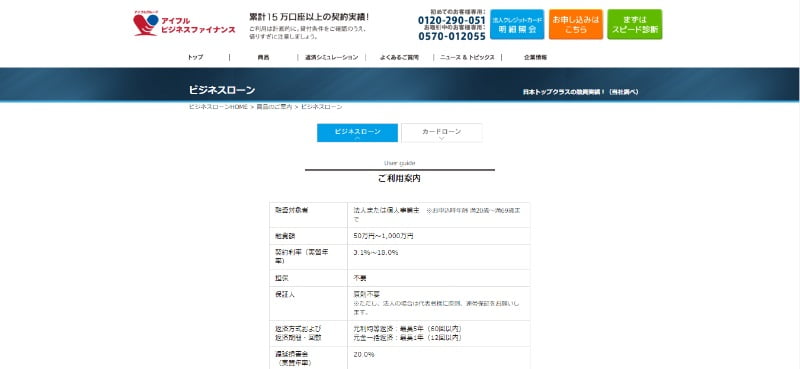Click the green まずはスピード診断 button
Image resolution: width=800 pixels, height=369 pixels.
pyautogui.click(x=635, y=24)
